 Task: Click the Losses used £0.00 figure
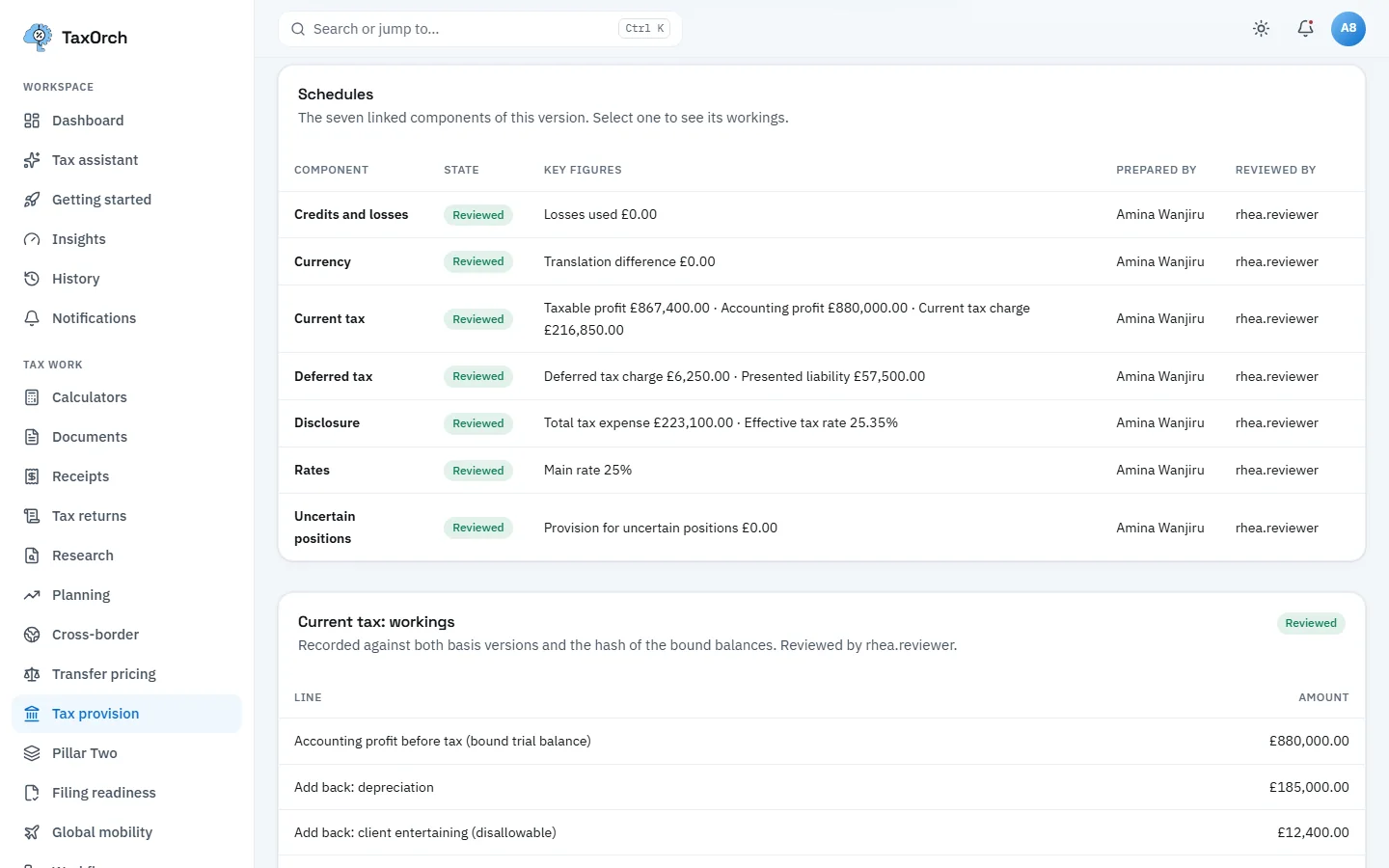600,215
